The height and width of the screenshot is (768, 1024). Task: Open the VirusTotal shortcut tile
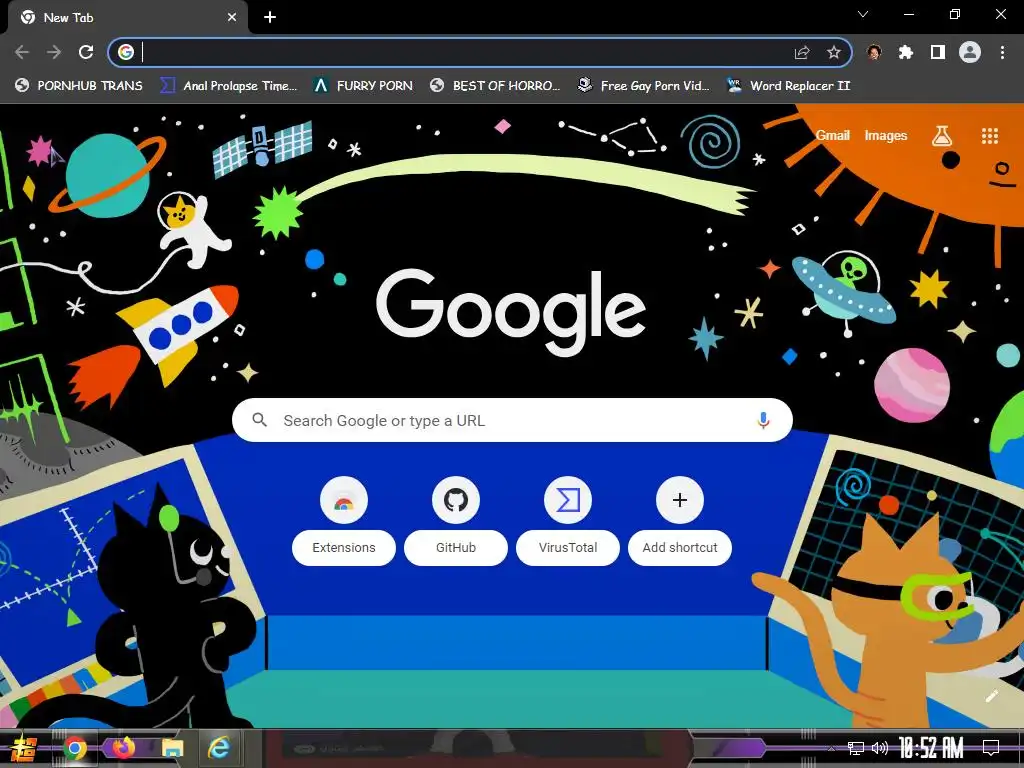point(568,520)
